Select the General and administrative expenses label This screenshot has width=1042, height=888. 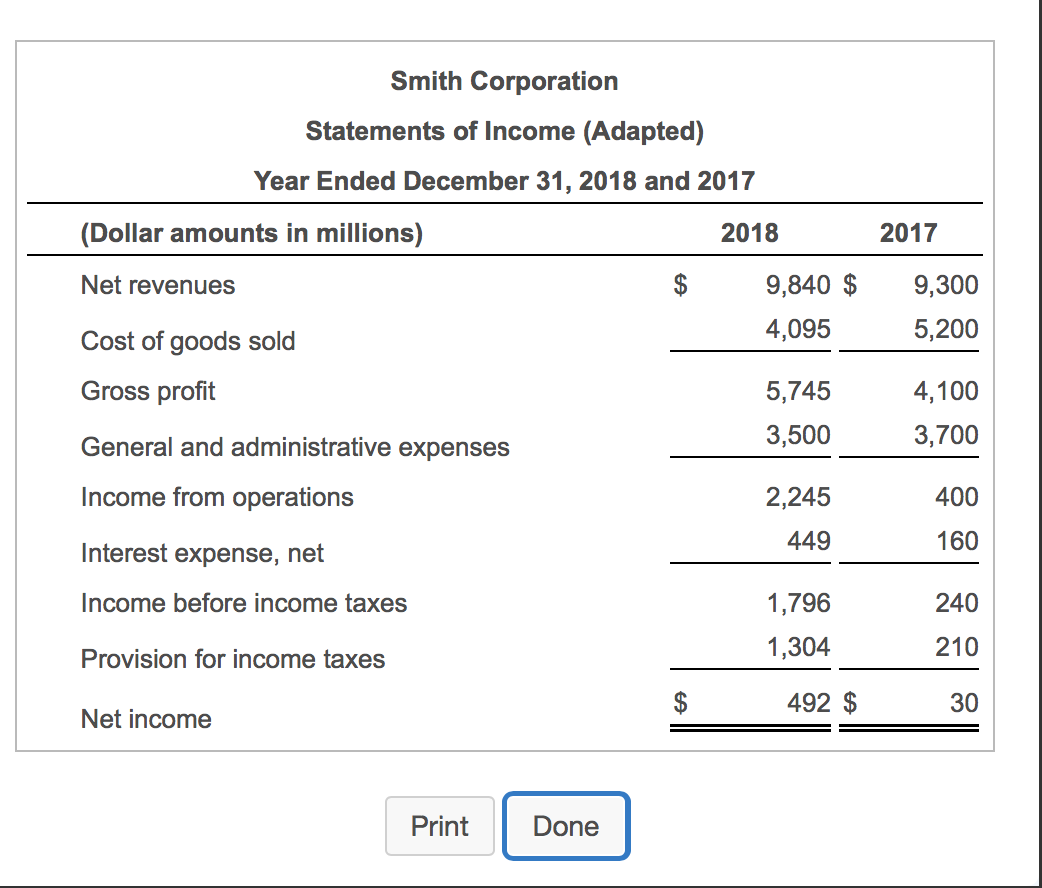click(295, 447)
